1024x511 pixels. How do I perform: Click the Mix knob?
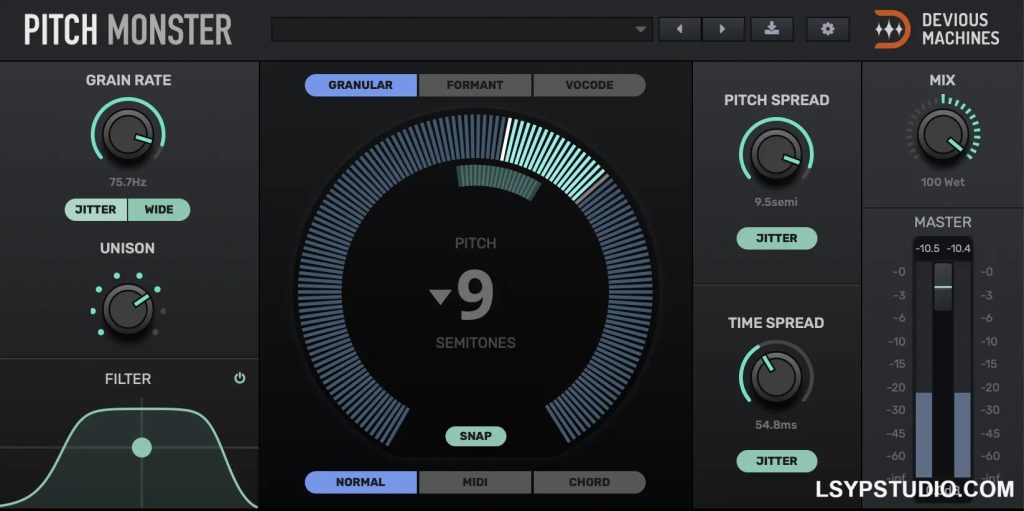pos(942,134)
